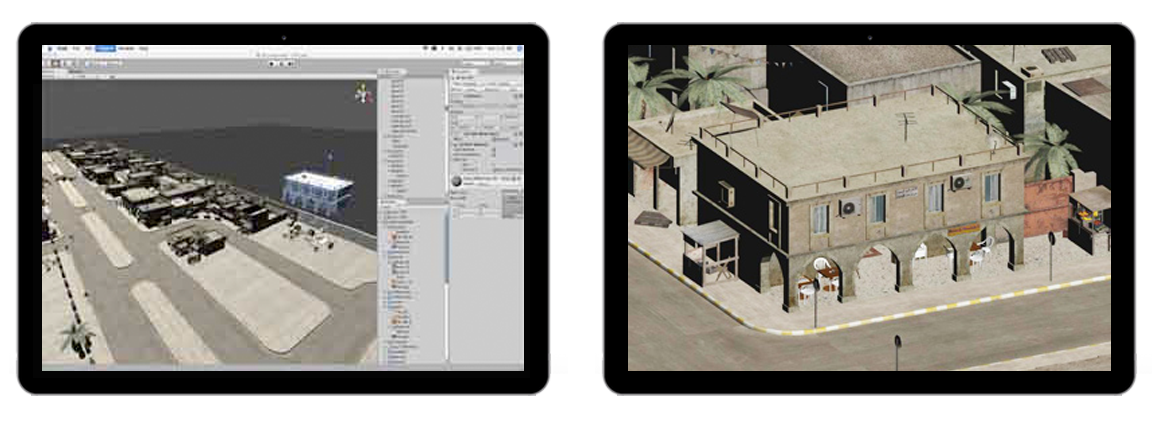Select the Move tool in the toolbar
Viewport: 1152px width, 424px height.
pyautogui.click(x=56, y=62)
